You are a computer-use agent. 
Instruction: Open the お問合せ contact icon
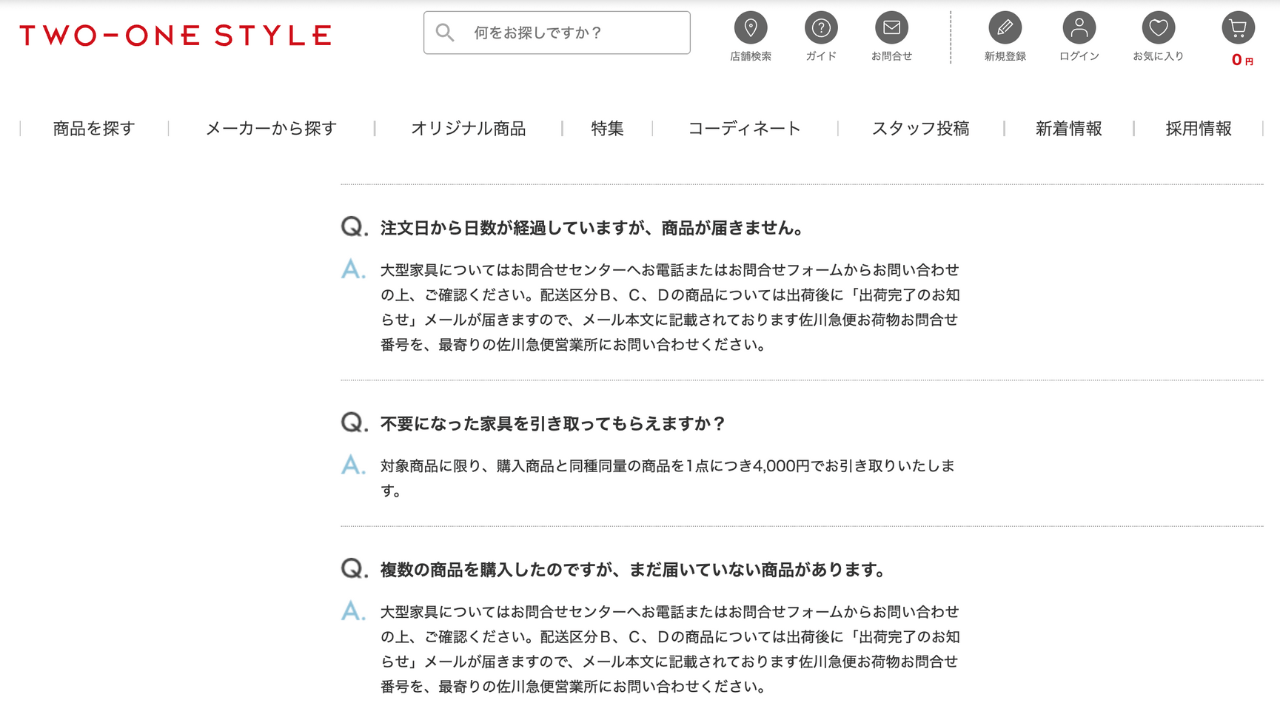[x=892, y=27]
